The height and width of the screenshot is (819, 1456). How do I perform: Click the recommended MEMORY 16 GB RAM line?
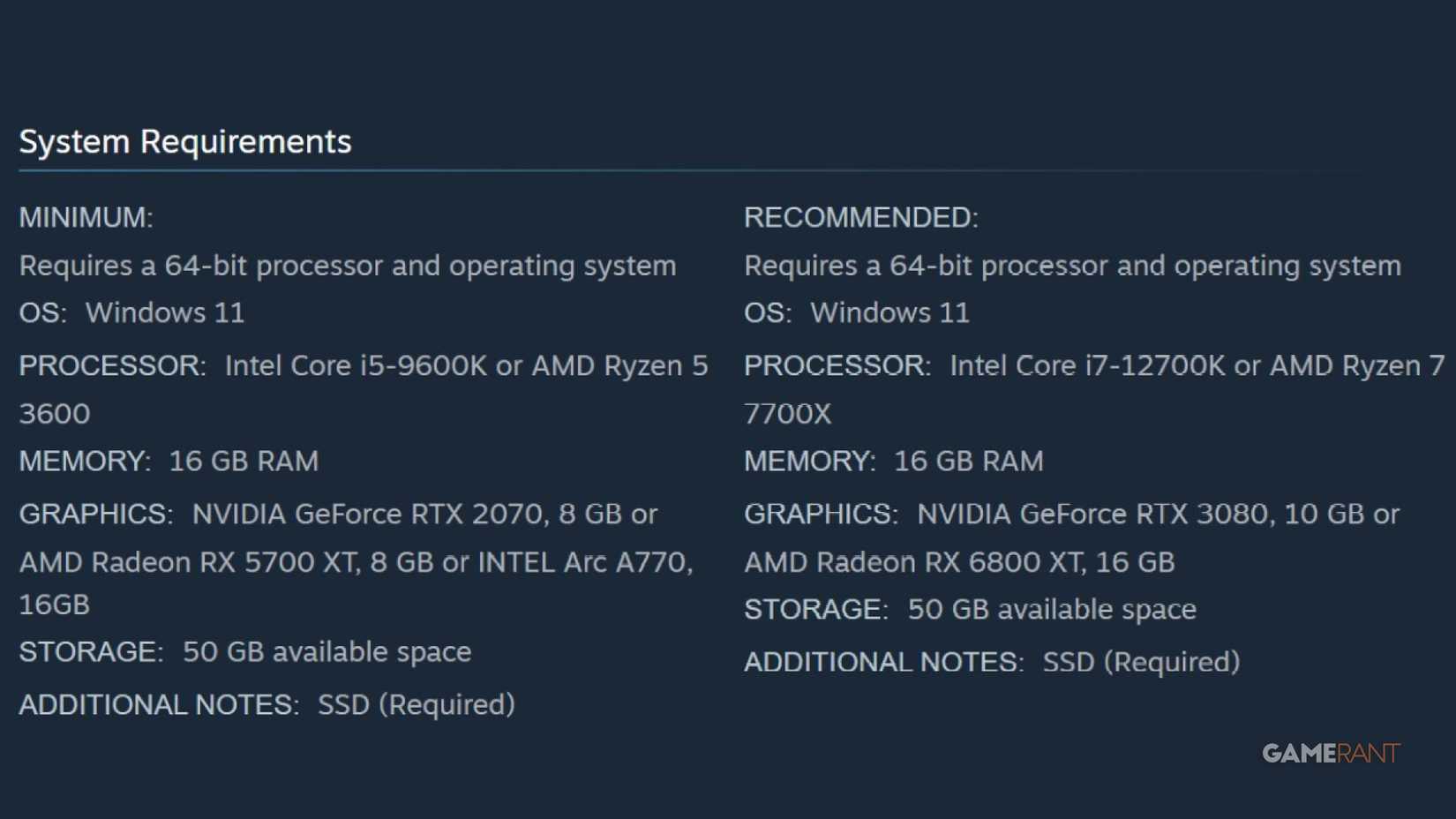point(893,461)
